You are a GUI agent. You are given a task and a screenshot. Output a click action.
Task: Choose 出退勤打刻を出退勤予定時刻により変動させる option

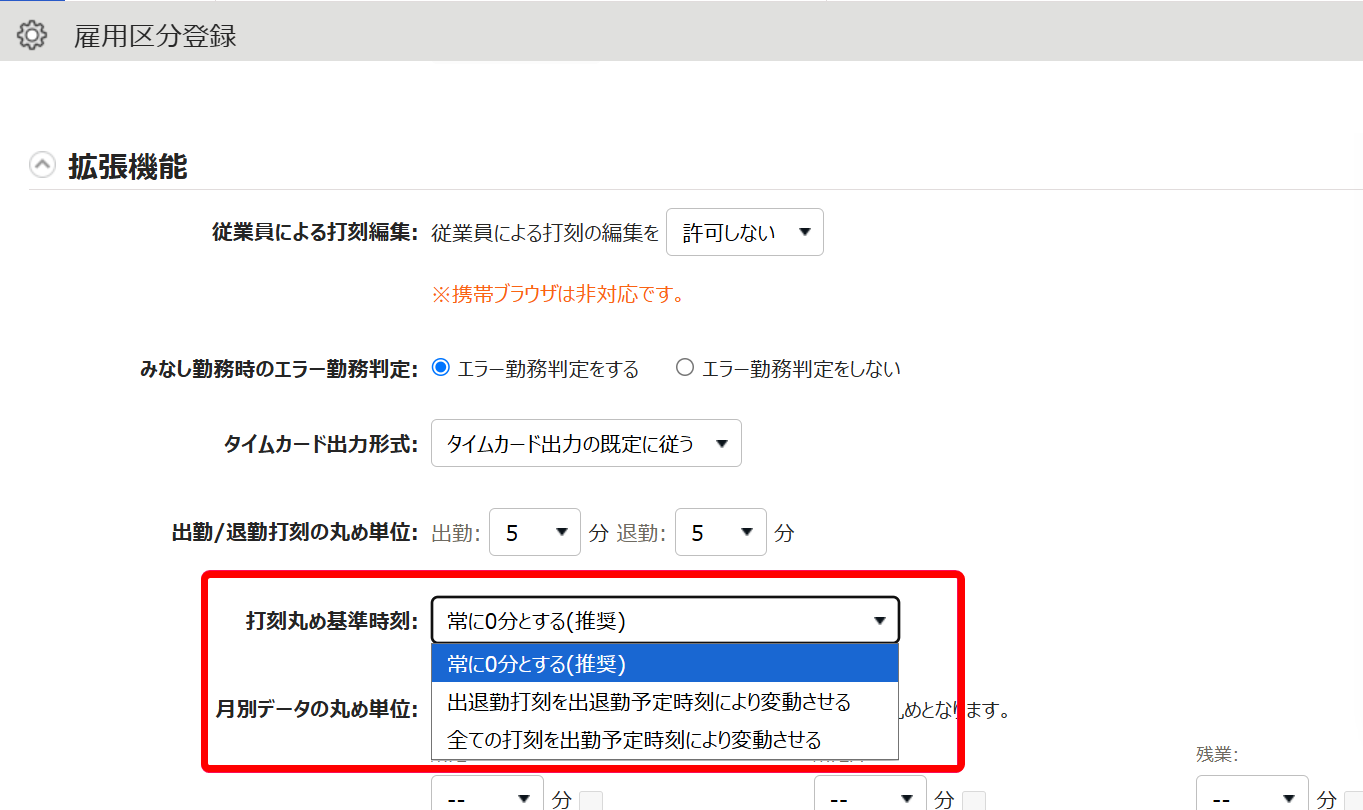[x=665, y=702]
